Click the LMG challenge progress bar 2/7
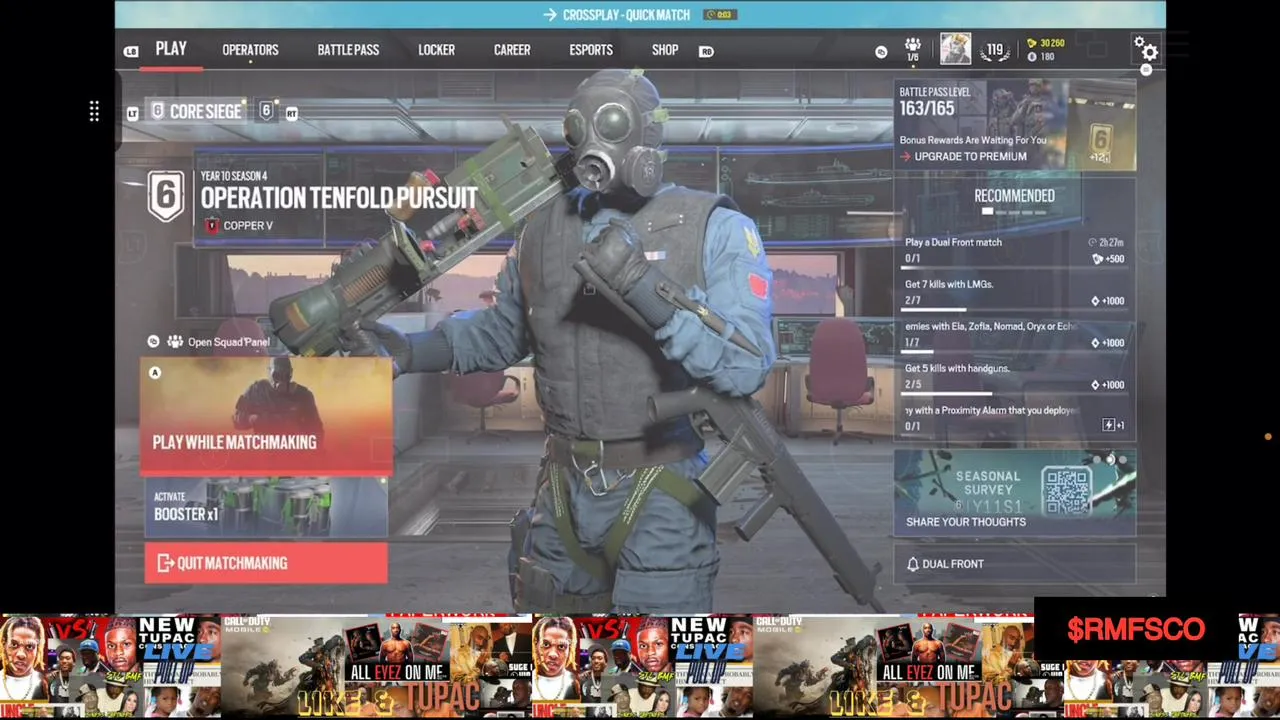The height and width of the screenshot is (720, 1280). click(x=1015, y=309)
